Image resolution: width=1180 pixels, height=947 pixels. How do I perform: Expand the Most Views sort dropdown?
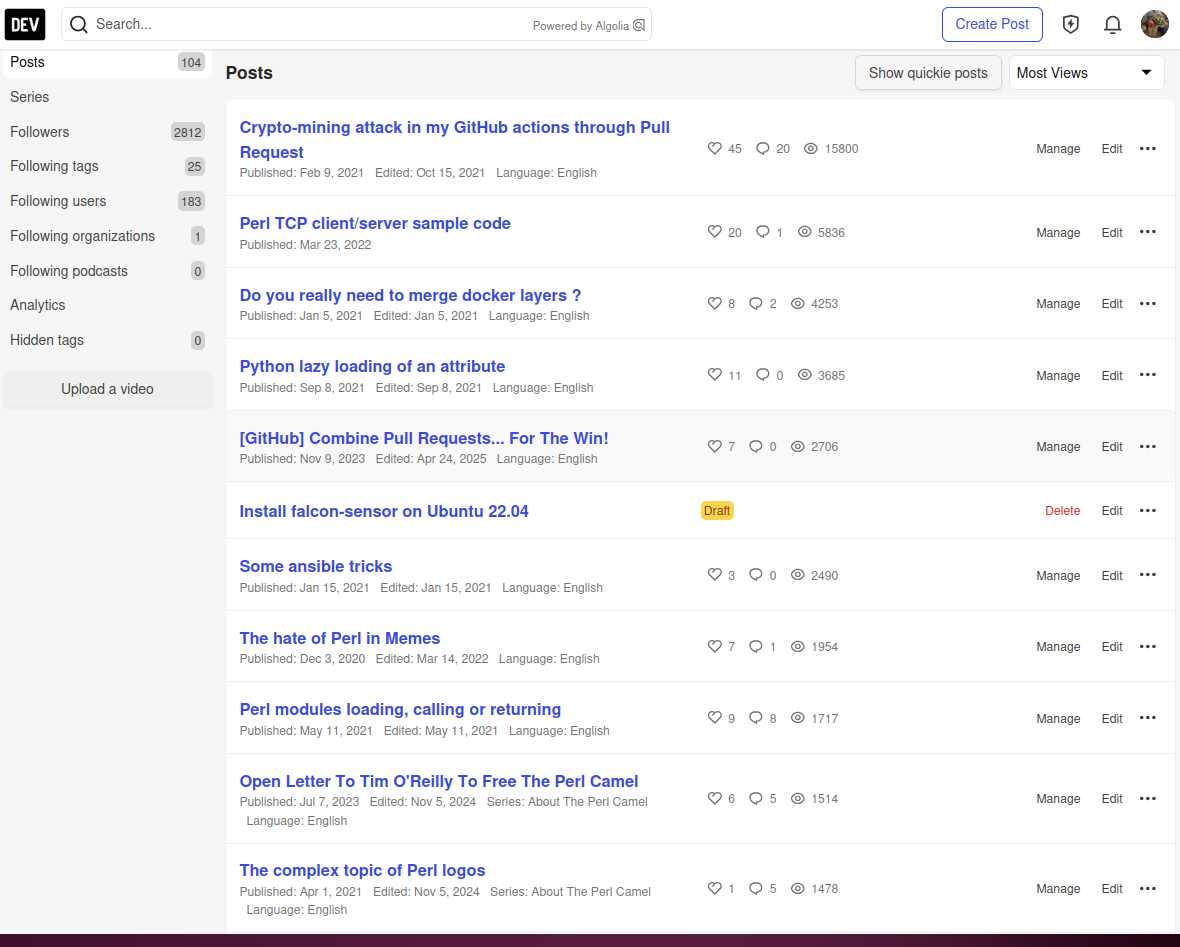click(x=1086, y=73)
